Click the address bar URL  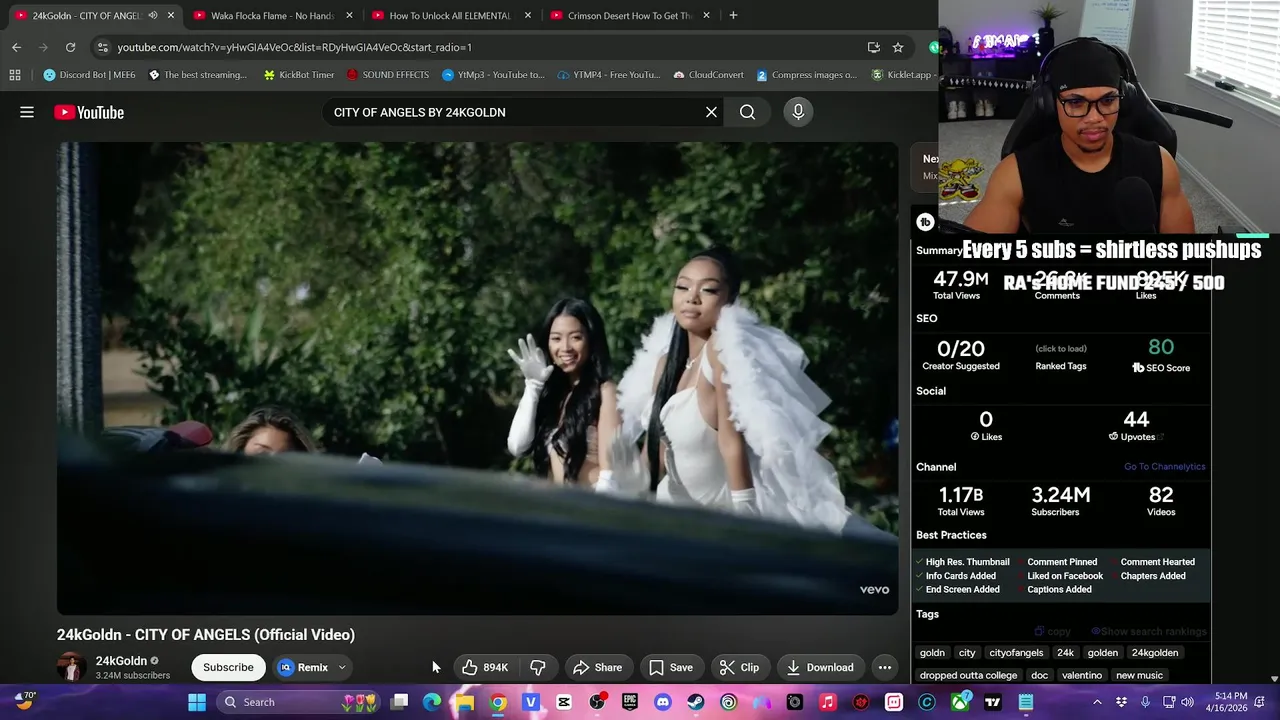point(294,47)
